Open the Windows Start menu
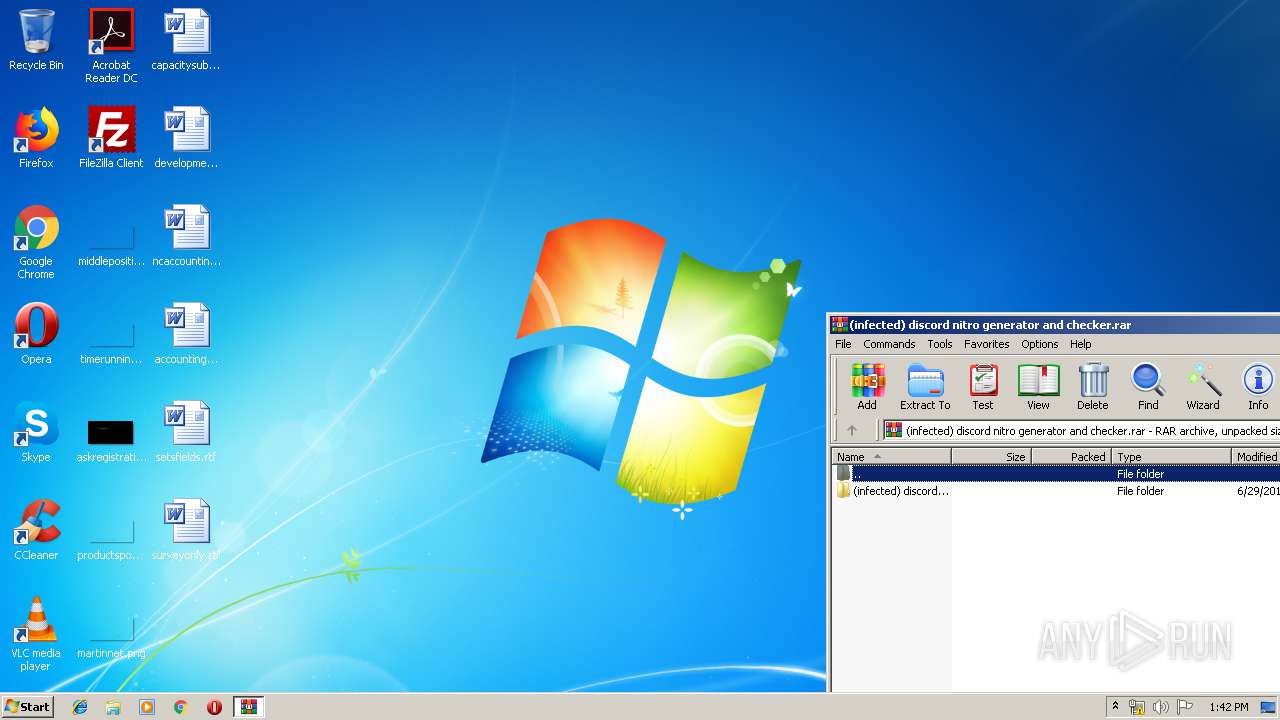 (x=28, y=707)
